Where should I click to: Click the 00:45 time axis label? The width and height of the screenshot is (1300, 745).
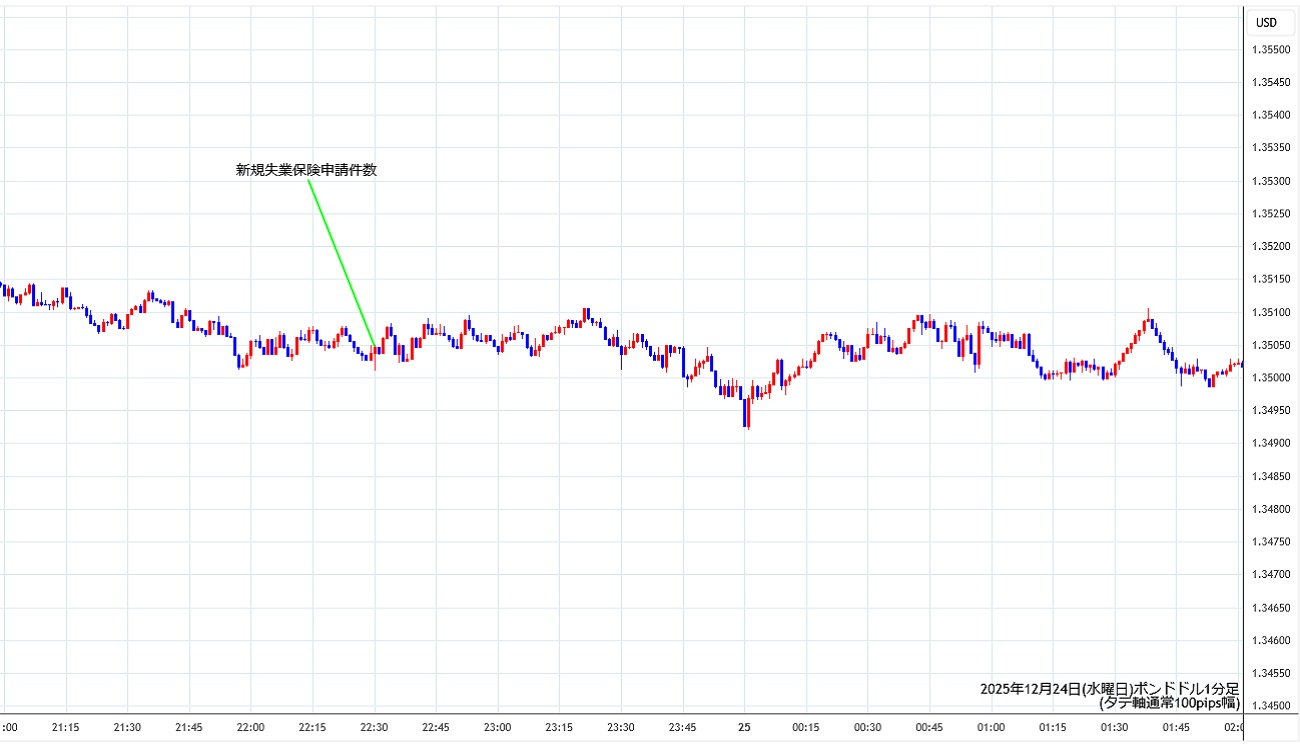point(929,727)
